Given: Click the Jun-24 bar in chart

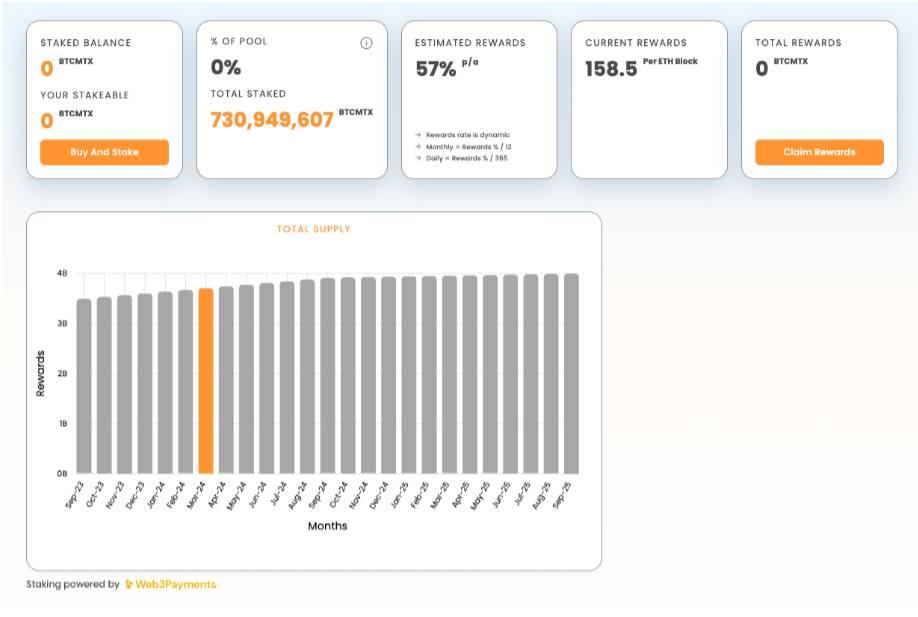Looking at the screenshot, I should (267, 379).
